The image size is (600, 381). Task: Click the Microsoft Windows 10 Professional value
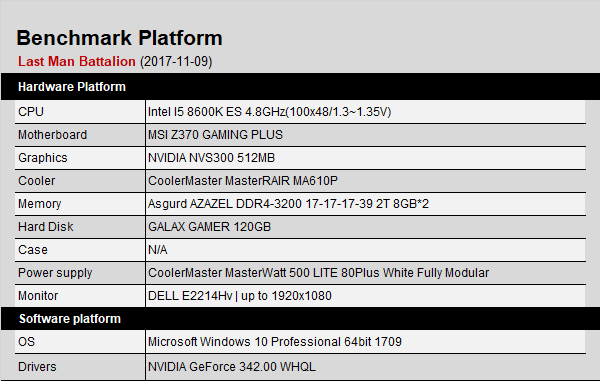click(275, 342)
